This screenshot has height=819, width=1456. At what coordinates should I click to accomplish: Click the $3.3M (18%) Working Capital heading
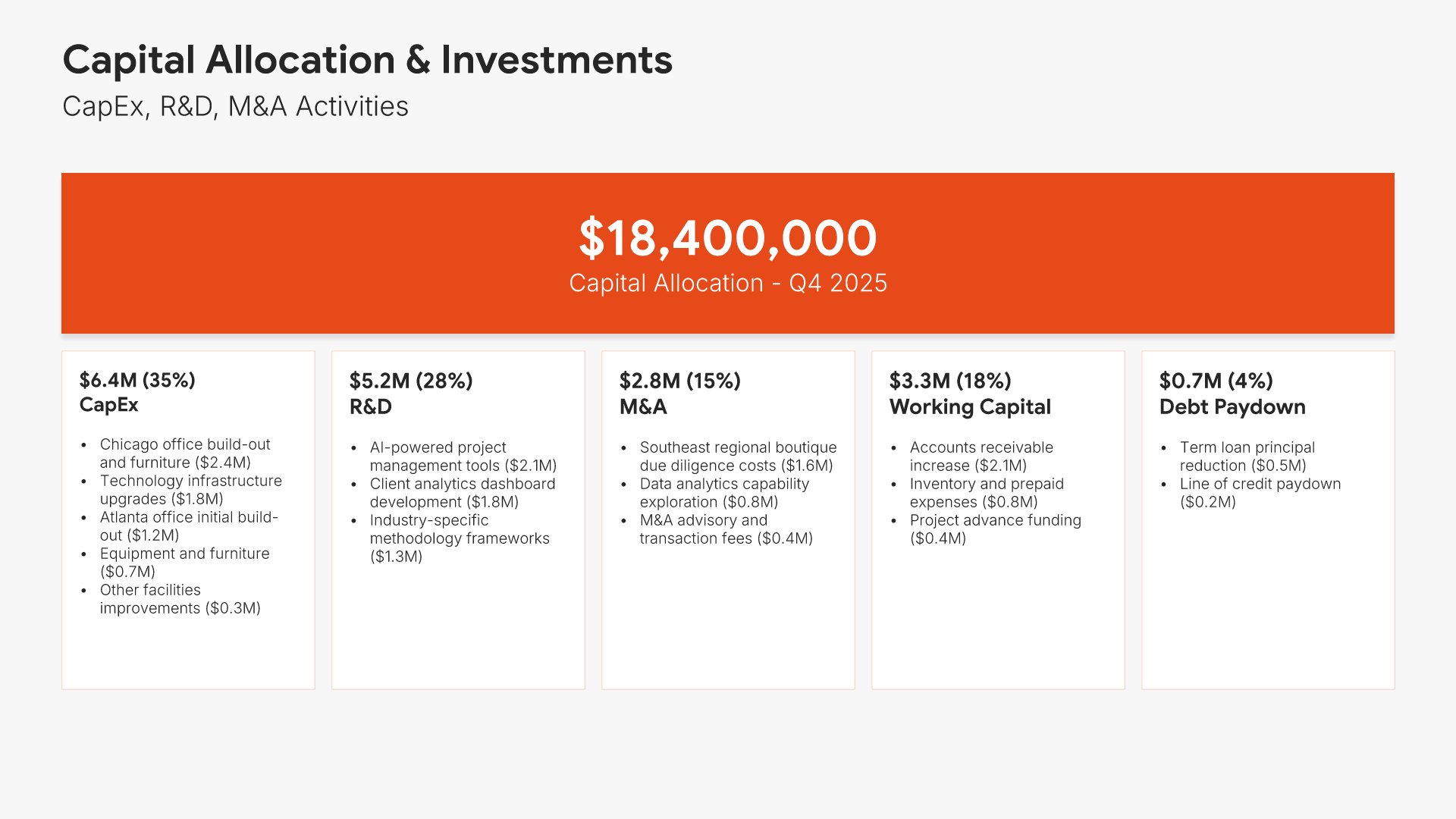969,394
